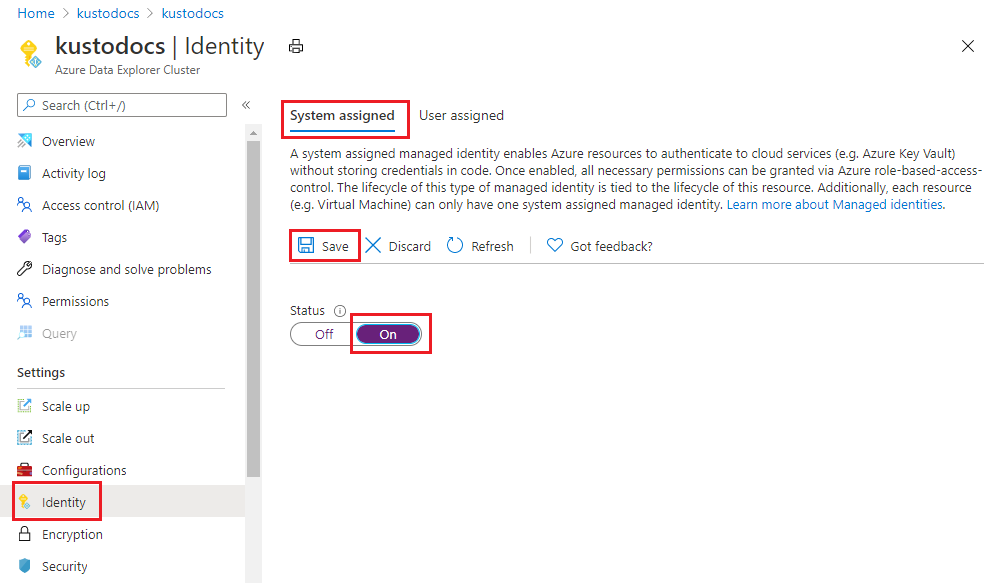992x583 pixels.
Task: Click Home in the breadcrumb trail
Action: 35,13
